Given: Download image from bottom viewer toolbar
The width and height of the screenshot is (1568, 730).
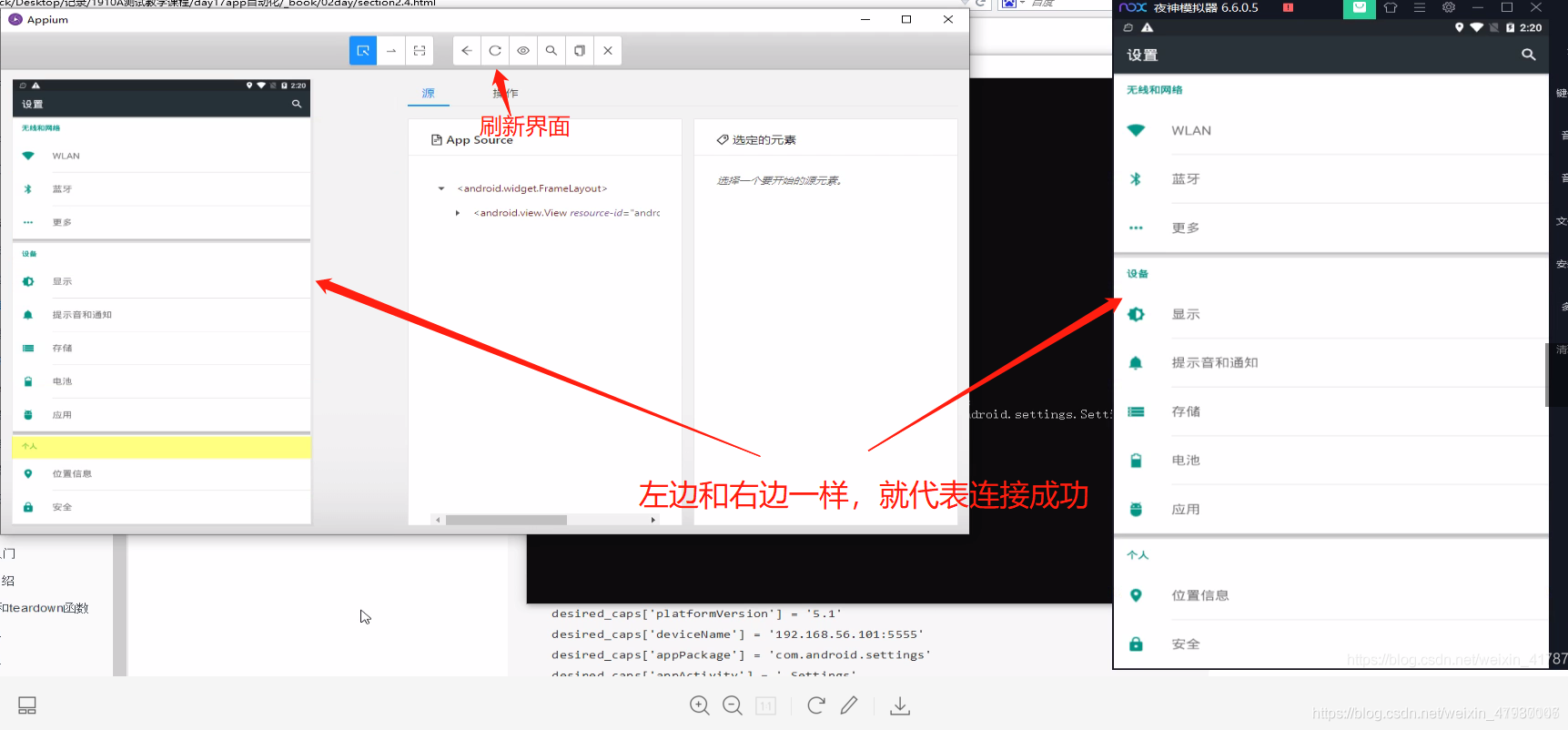Looking at the screenshot, I should [900, 705].
